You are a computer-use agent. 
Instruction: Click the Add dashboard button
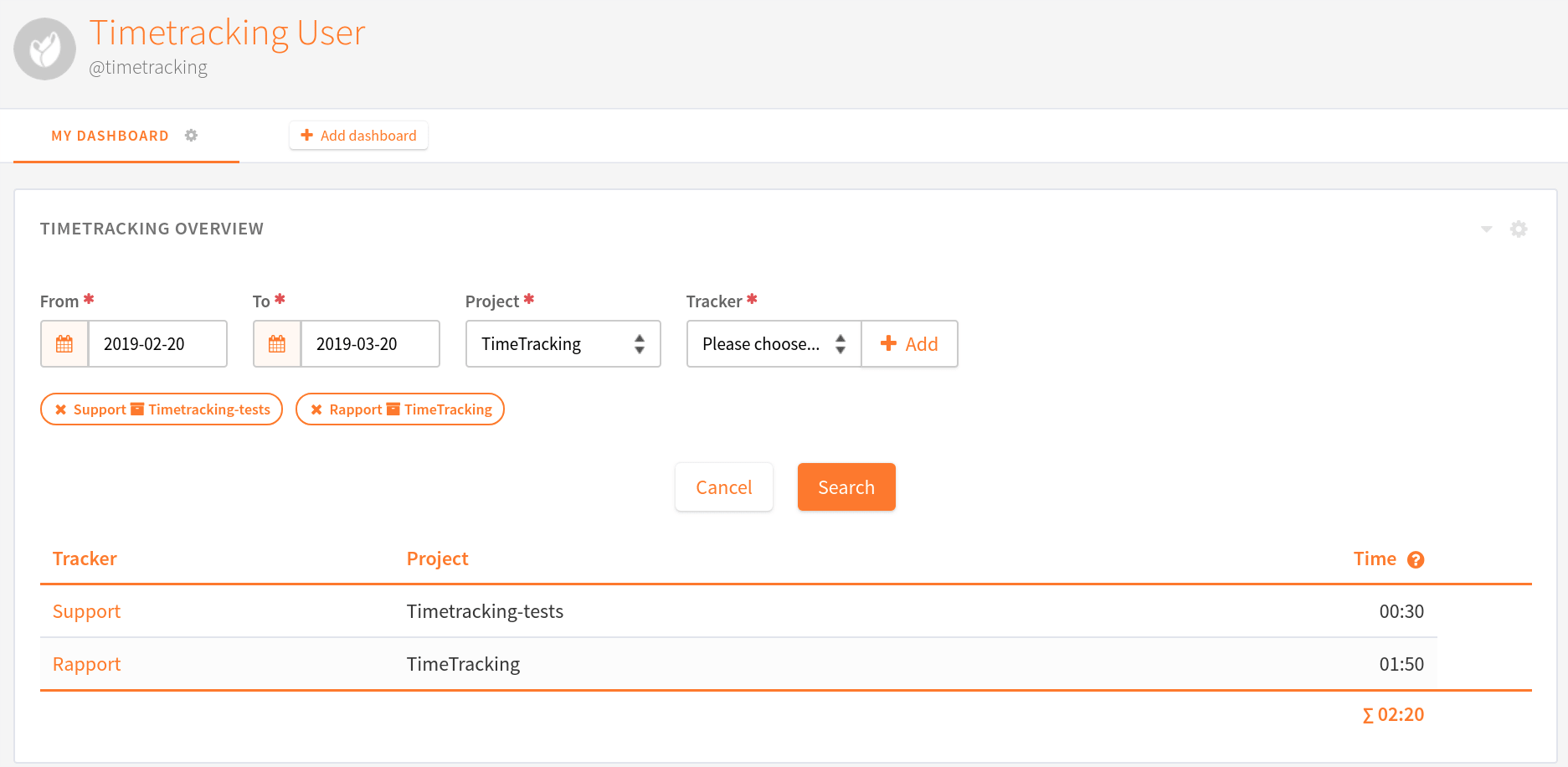pos(358,135)
